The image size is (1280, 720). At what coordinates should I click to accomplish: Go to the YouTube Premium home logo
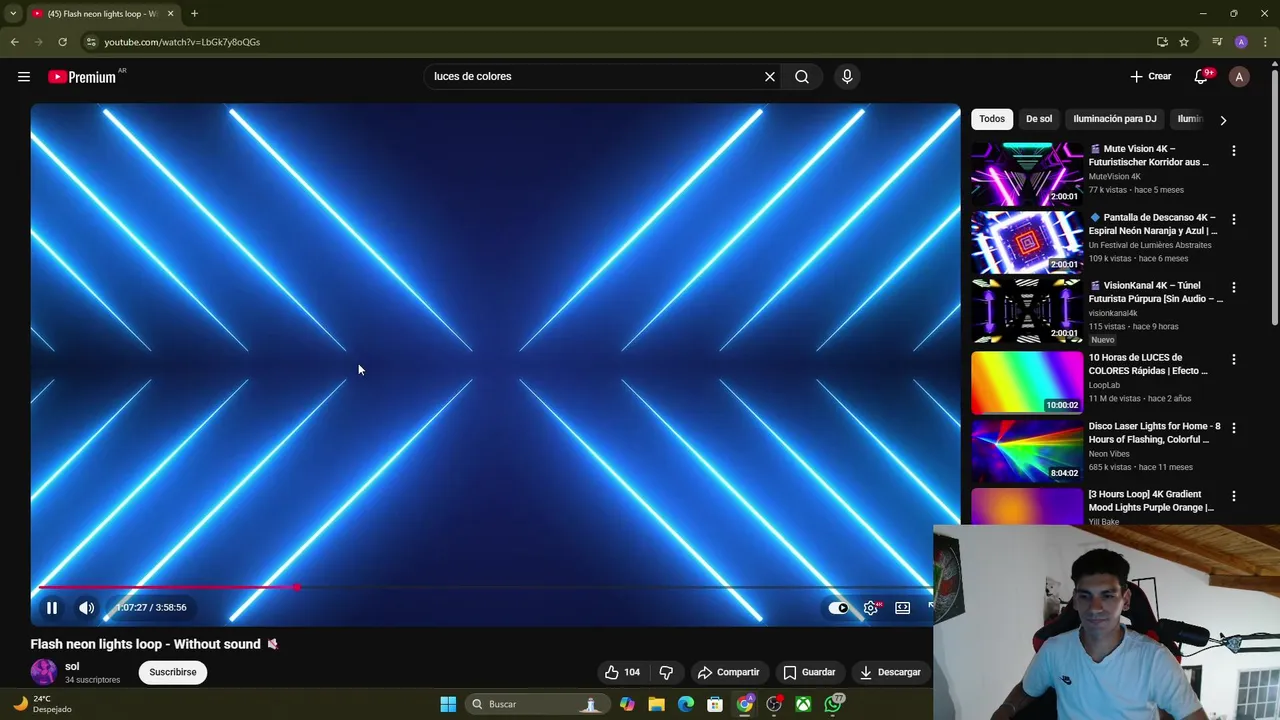[83, 76]
